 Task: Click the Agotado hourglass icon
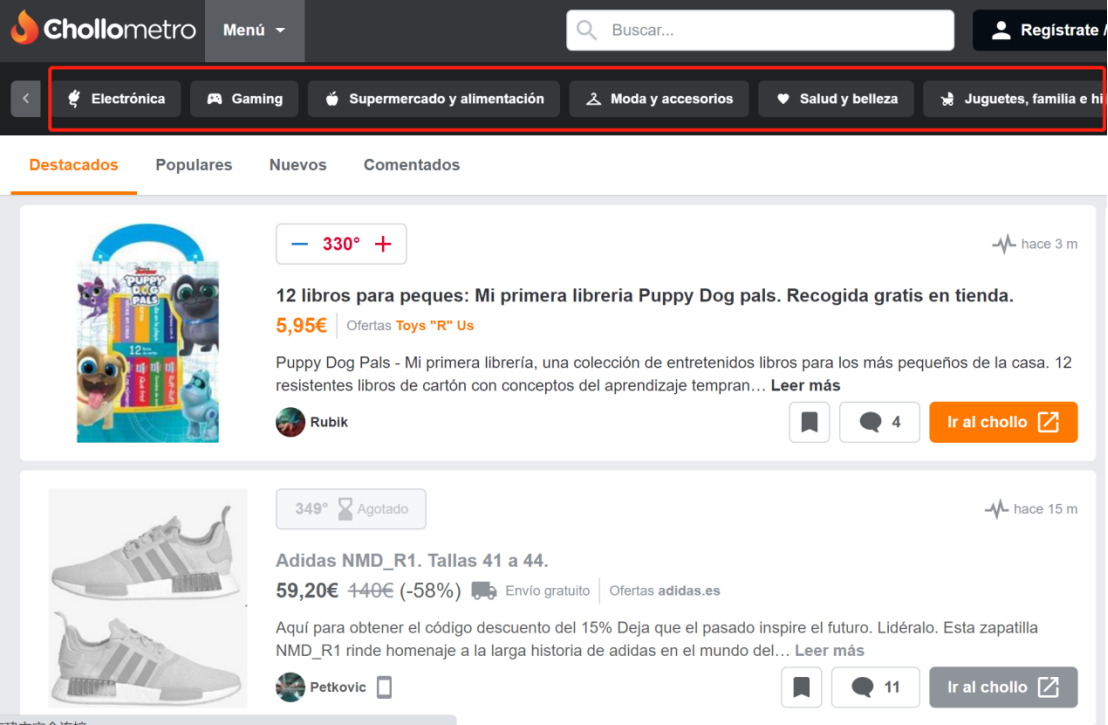pyautogui.click(x=345, y=509)
